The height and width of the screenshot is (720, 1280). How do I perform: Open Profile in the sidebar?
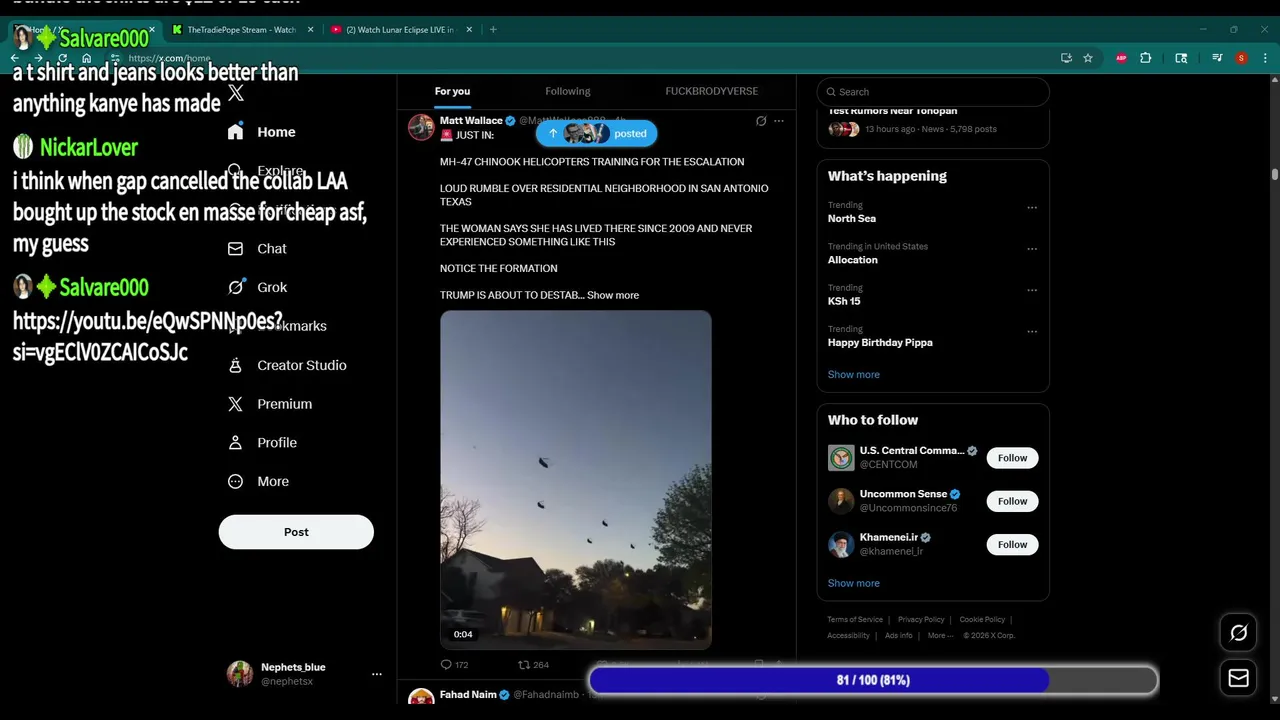262,443
